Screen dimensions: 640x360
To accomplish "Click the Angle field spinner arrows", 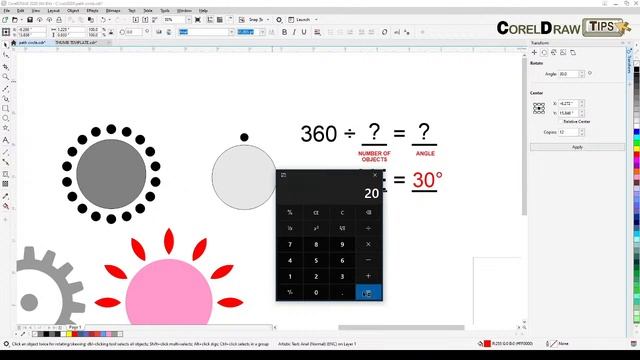I will click(x=582, y=74).
